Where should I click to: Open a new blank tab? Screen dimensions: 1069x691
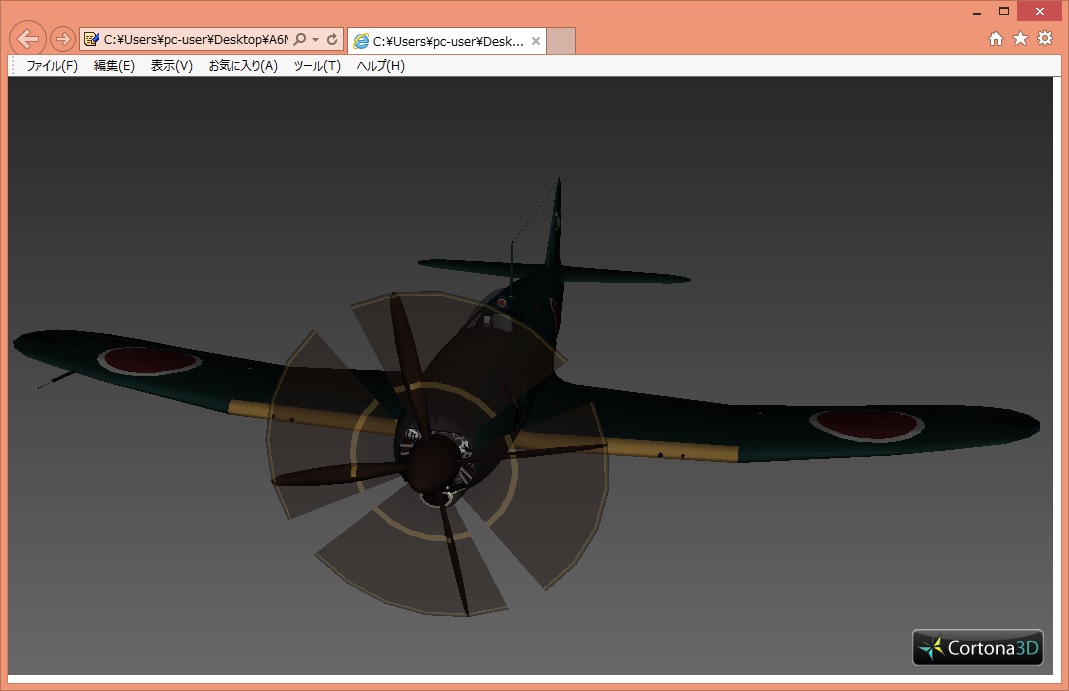point(562,41)
